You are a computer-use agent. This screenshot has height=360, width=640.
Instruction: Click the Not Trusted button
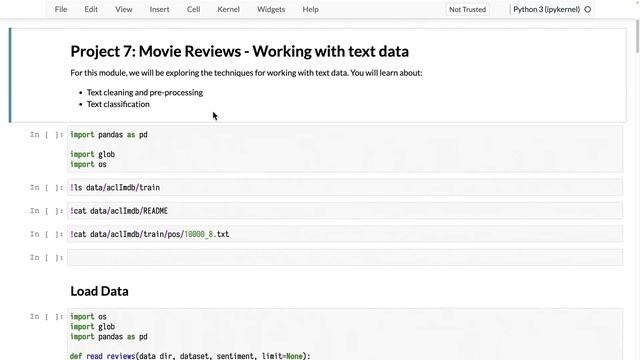pos(467,9)
